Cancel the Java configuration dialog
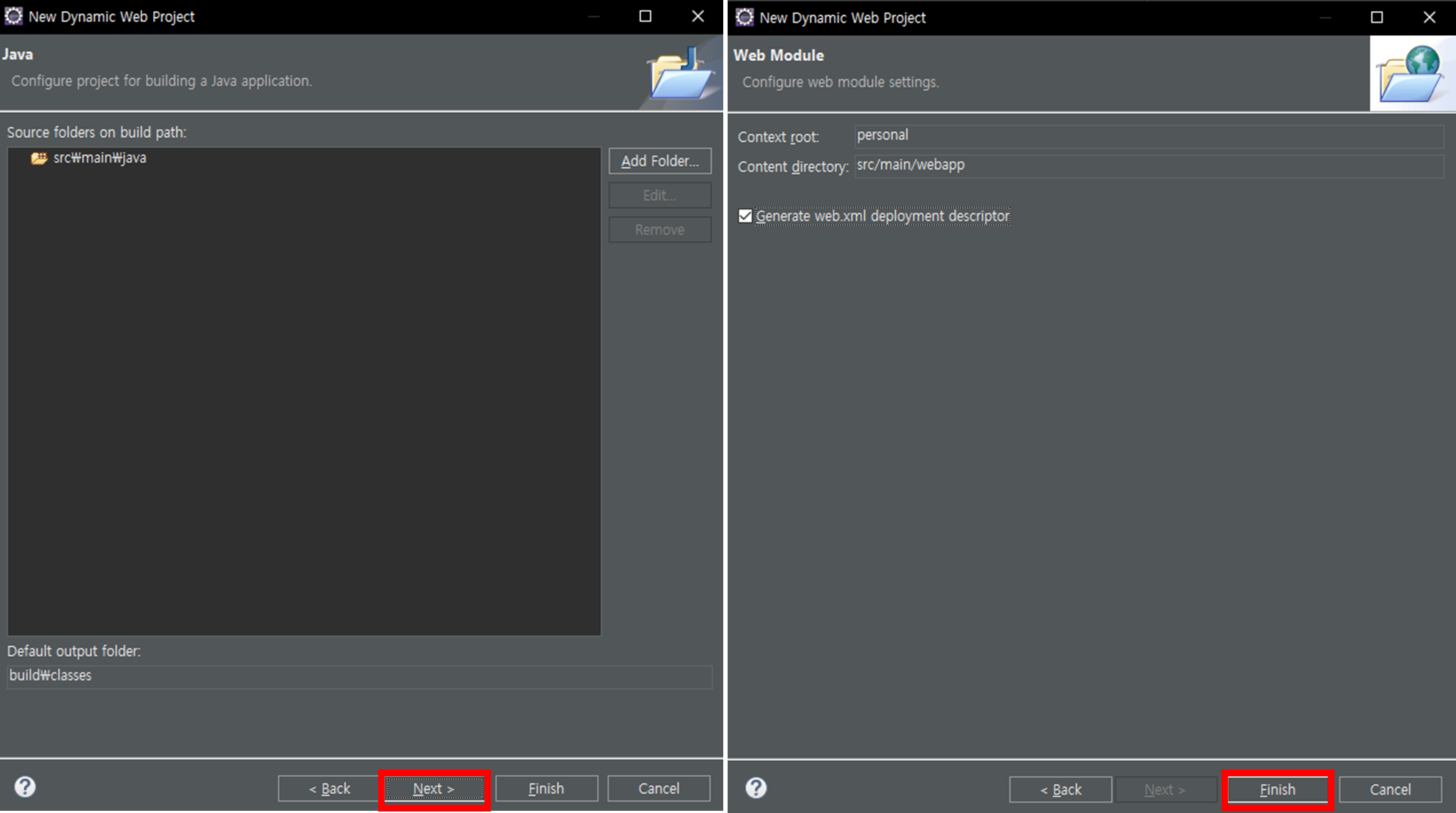 tap(658, 789)
